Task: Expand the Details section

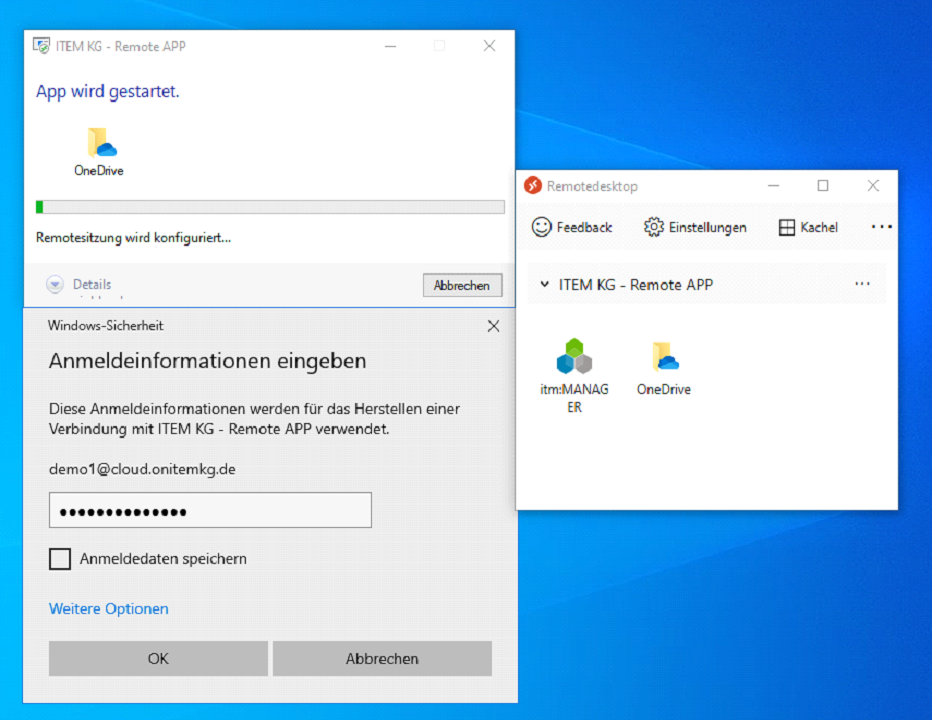Action: [x=55, y=284]
